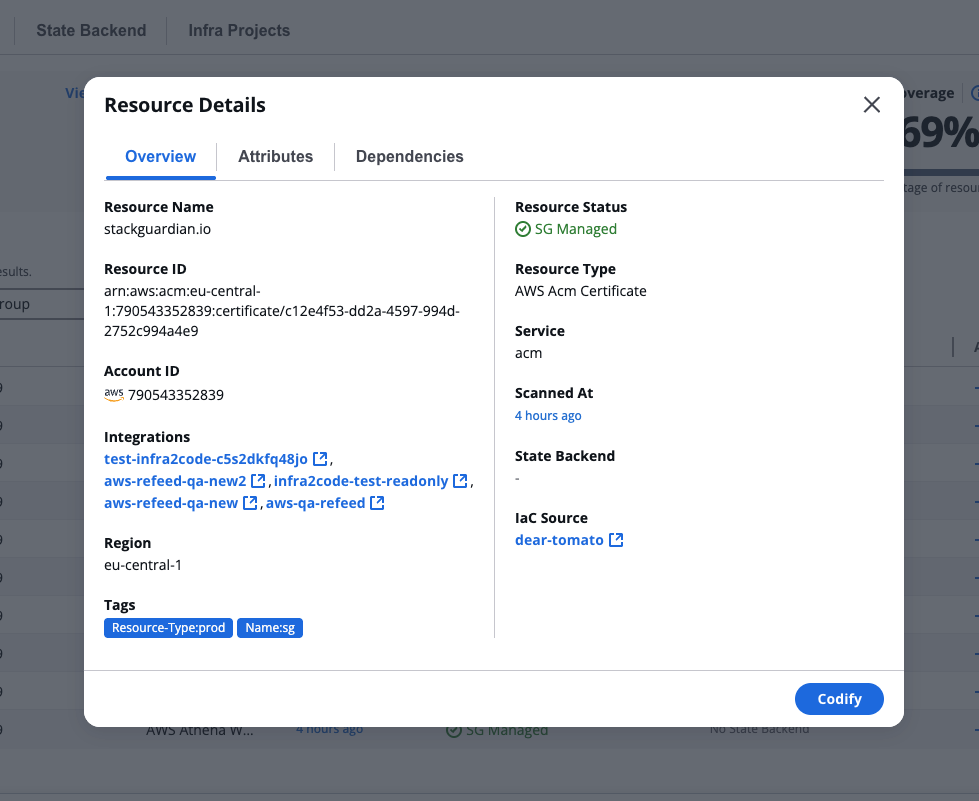
Task: Click the external-link icon after test-infra2code-c5s2dkfq48jo
Action: 322,458
